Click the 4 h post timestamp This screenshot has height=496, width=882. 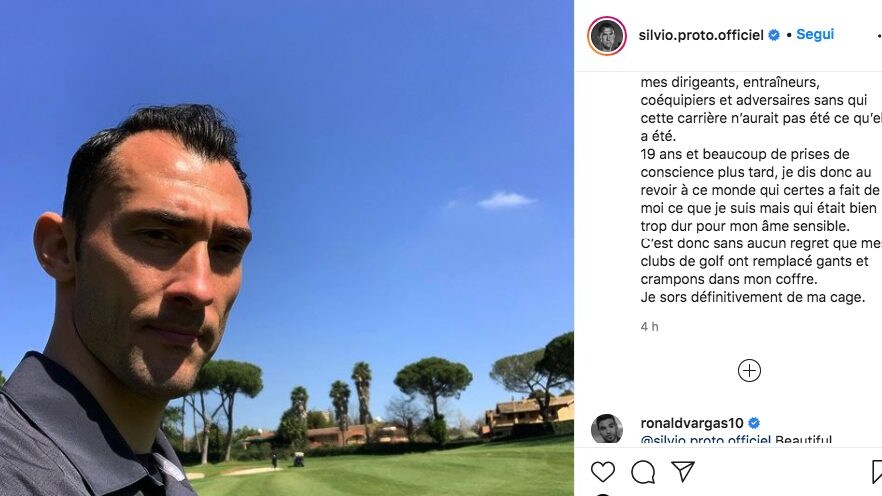(x=649, y=327)
